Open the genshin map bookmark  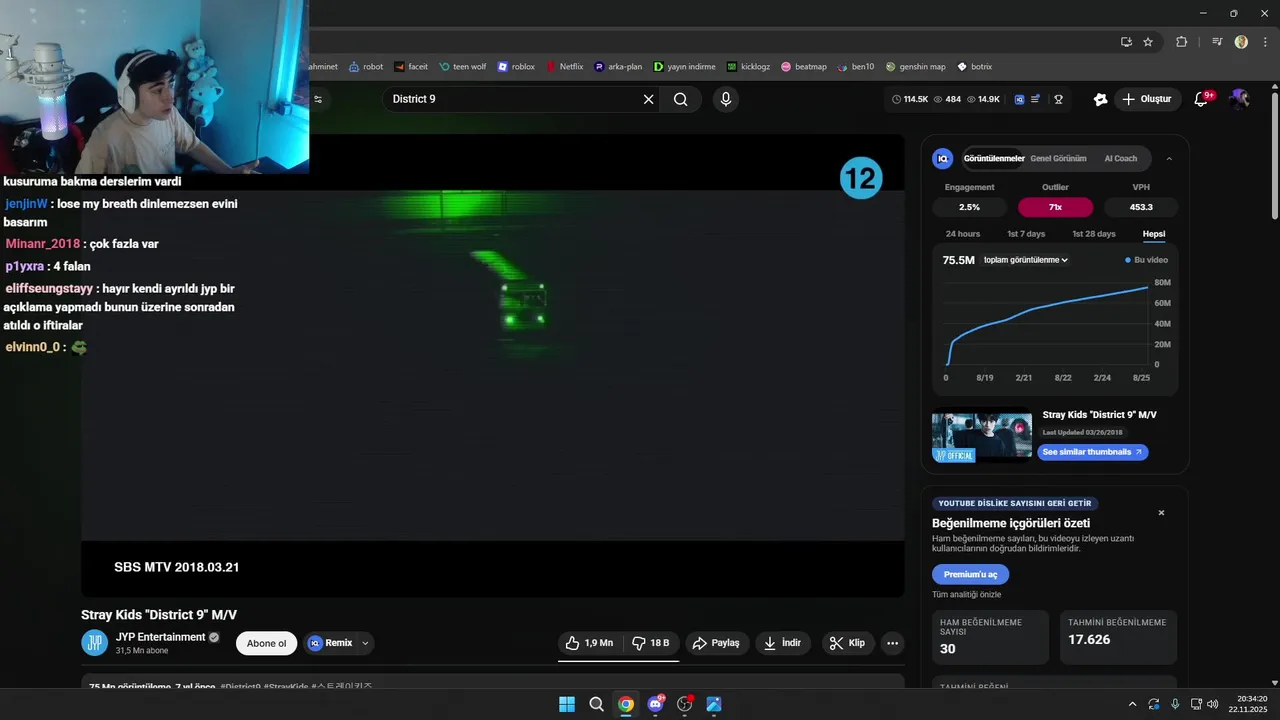915,67
